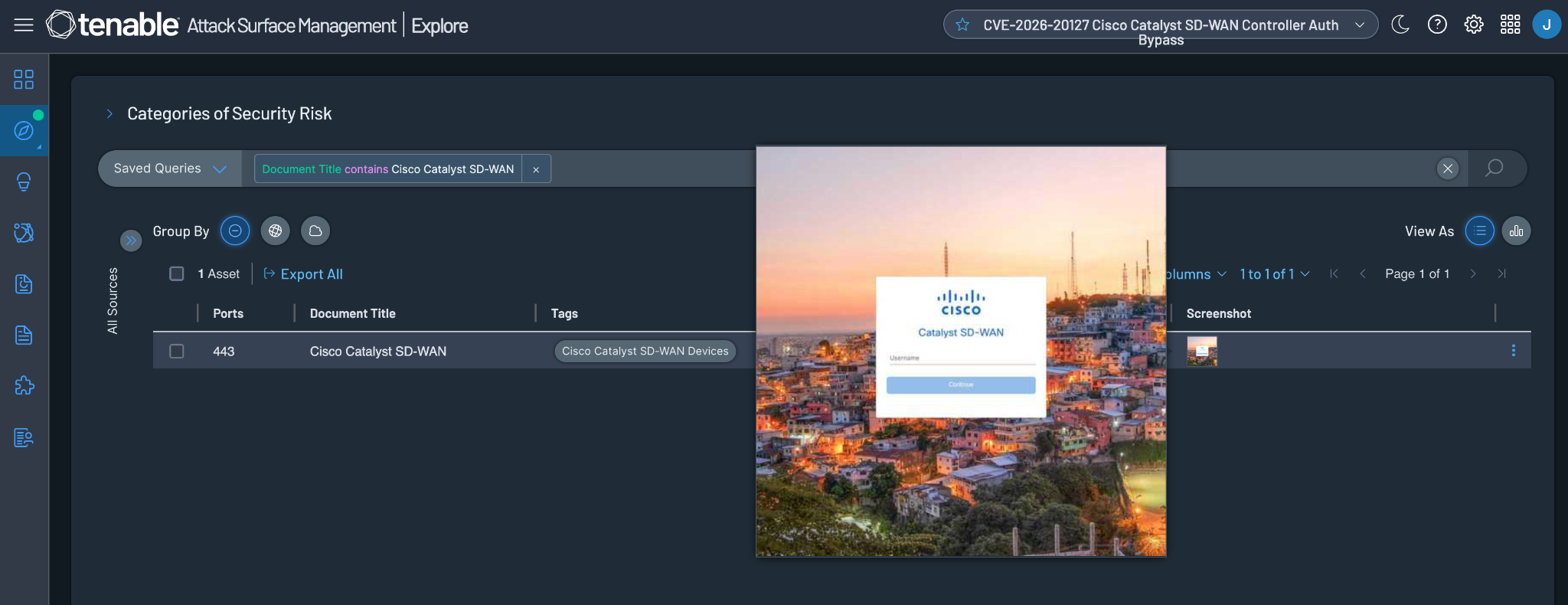This screenshot has height=605, width=1568.
Task: Expand Categories of Security Risk section
Action: click(109, 113)
